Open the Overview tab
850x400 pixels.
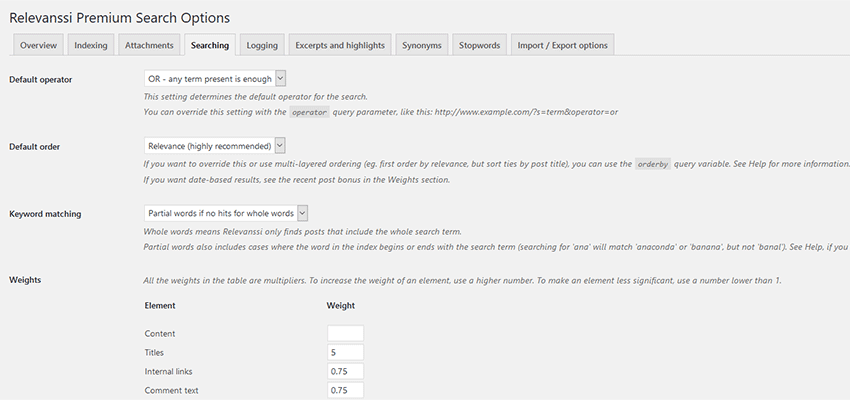(38, 45)
